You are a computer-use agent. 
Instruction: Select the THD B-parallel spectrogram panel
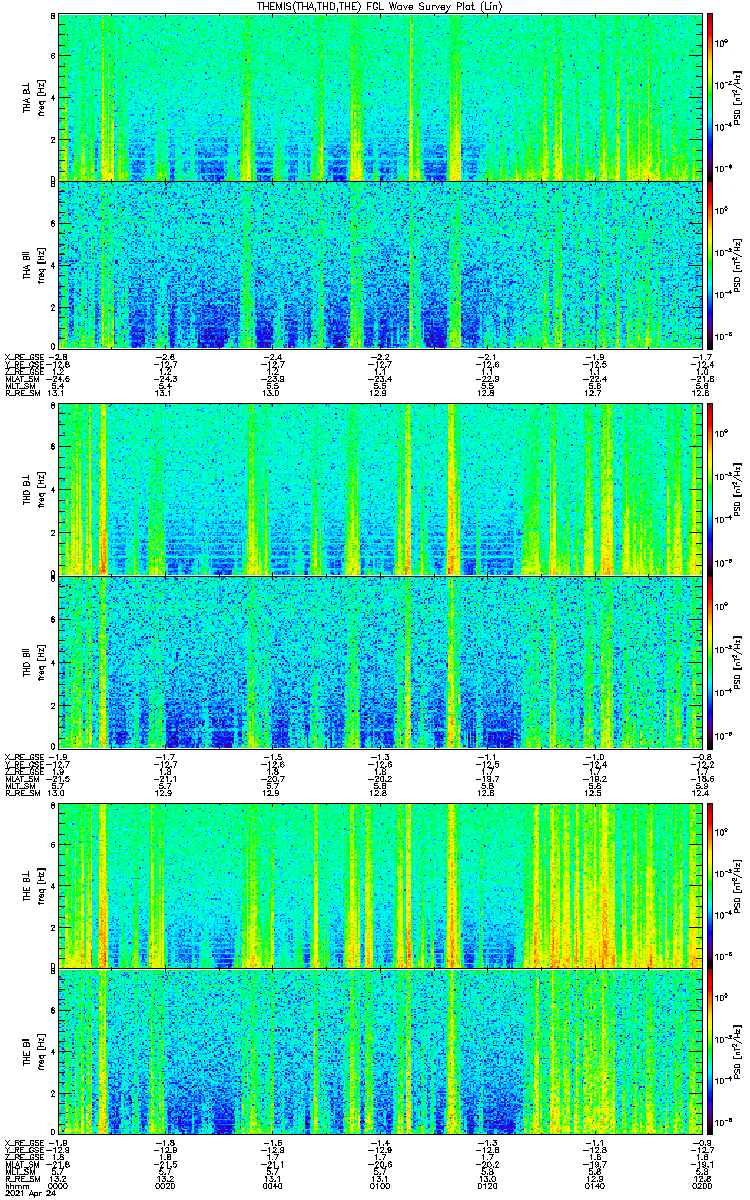click(378, 661)
